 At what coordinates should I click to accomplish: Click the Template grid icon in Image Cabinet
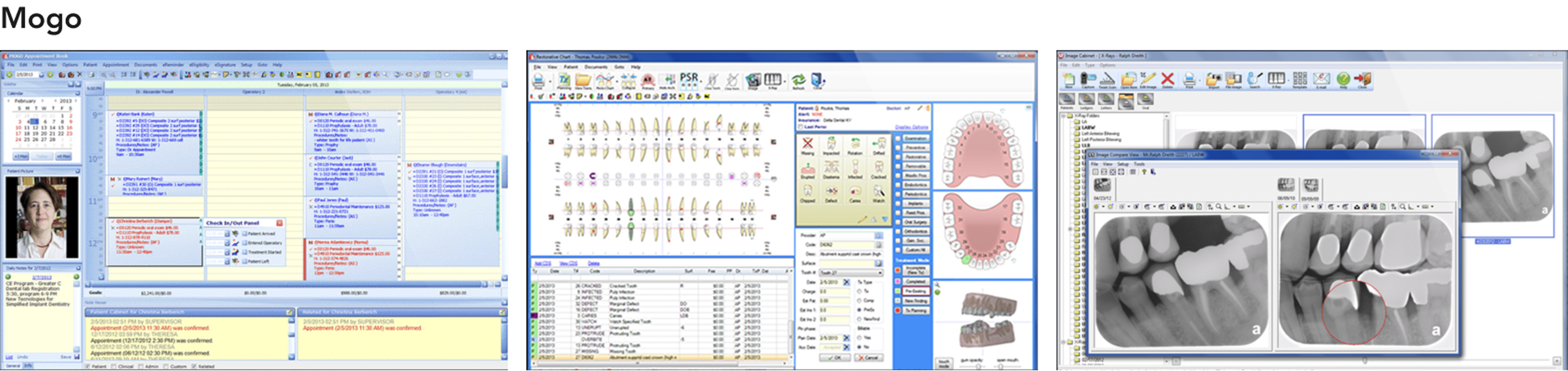click(x=1300, y=80)
